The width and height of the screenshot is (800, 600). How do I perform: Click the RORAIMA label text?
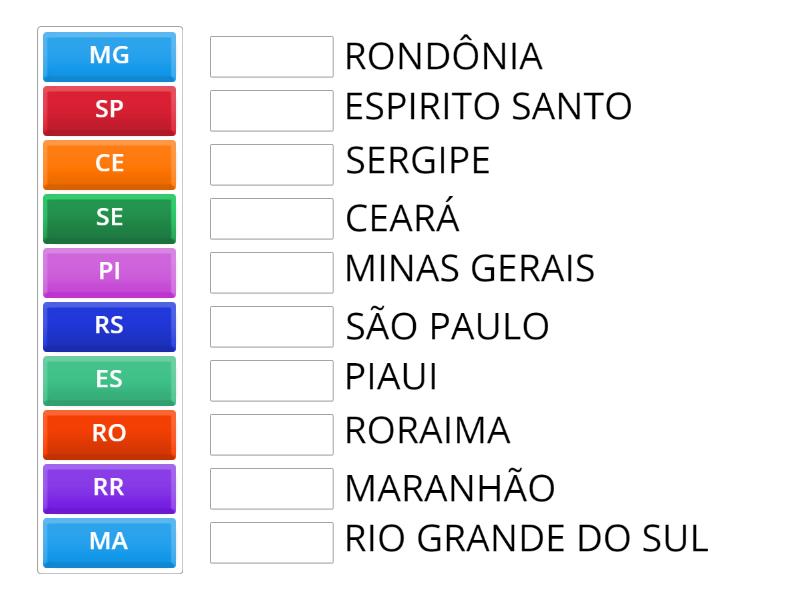(428, 433)
